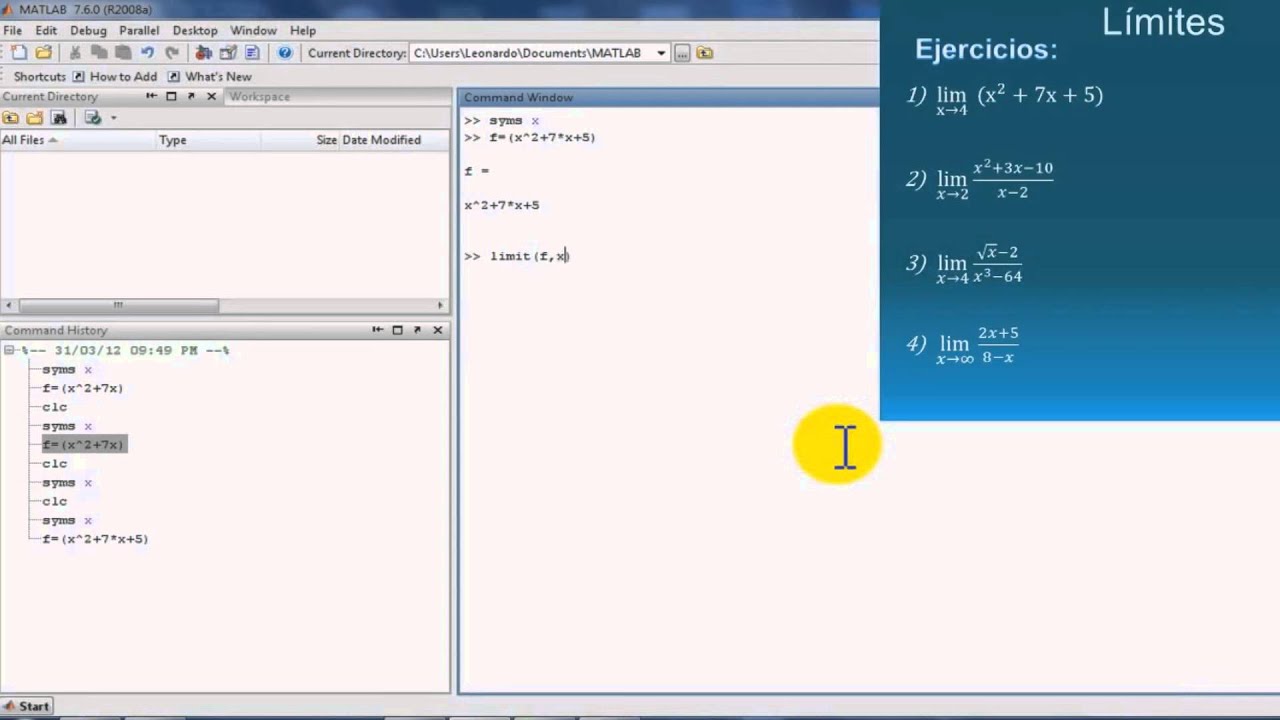This screenshot has width=1280, height=720.
Task: Click '>> syms x' line in Command Window
Action: (501, 120)
